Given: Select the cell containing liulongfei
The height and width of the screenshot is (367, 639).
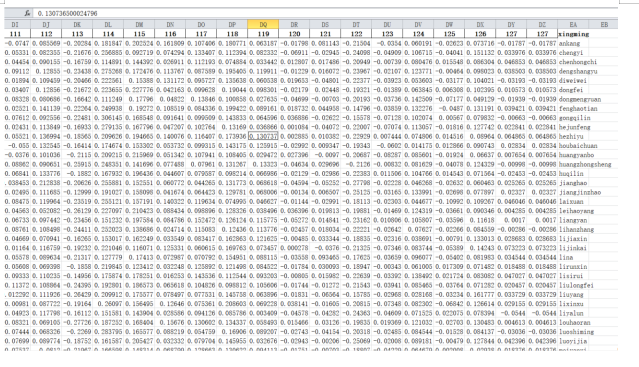Looking at the screenshot, I should tap(576, 285).
